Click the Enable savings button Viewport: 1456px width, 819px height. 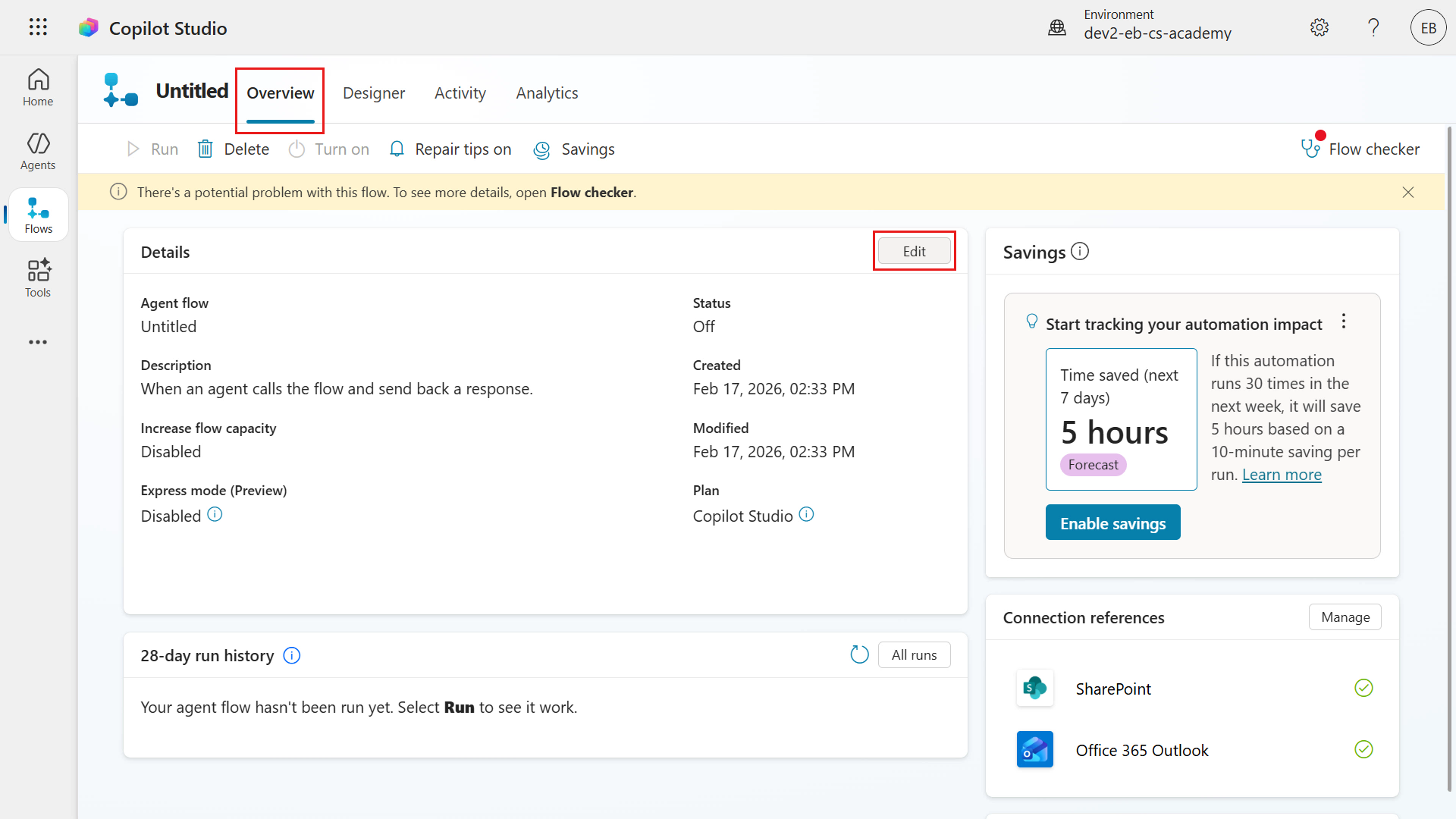(x=1112, y=522)
